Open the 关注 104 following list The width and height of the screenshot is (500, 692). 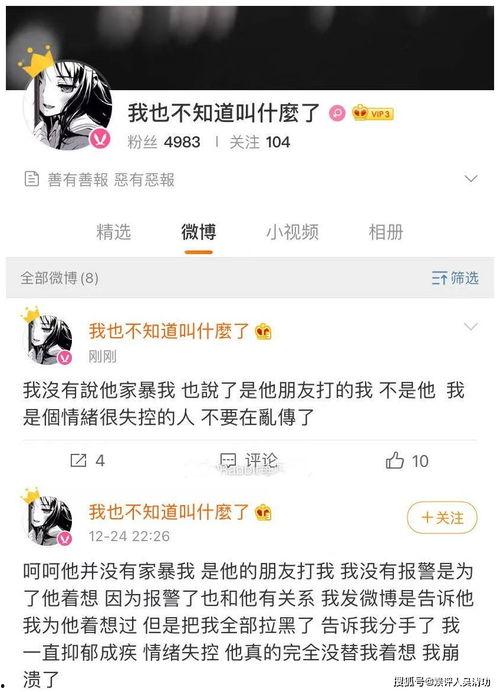click(259, 142)
